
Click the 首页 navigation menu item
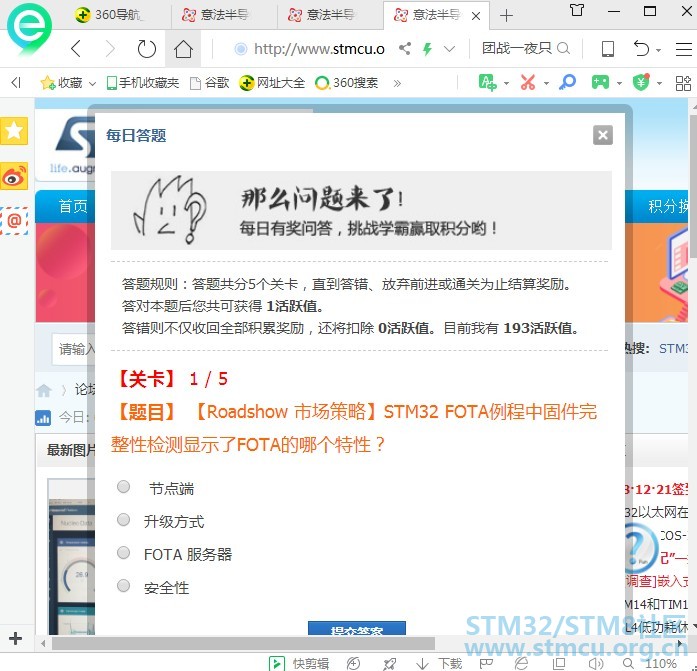pyautogui.click(x=73, y=206)
